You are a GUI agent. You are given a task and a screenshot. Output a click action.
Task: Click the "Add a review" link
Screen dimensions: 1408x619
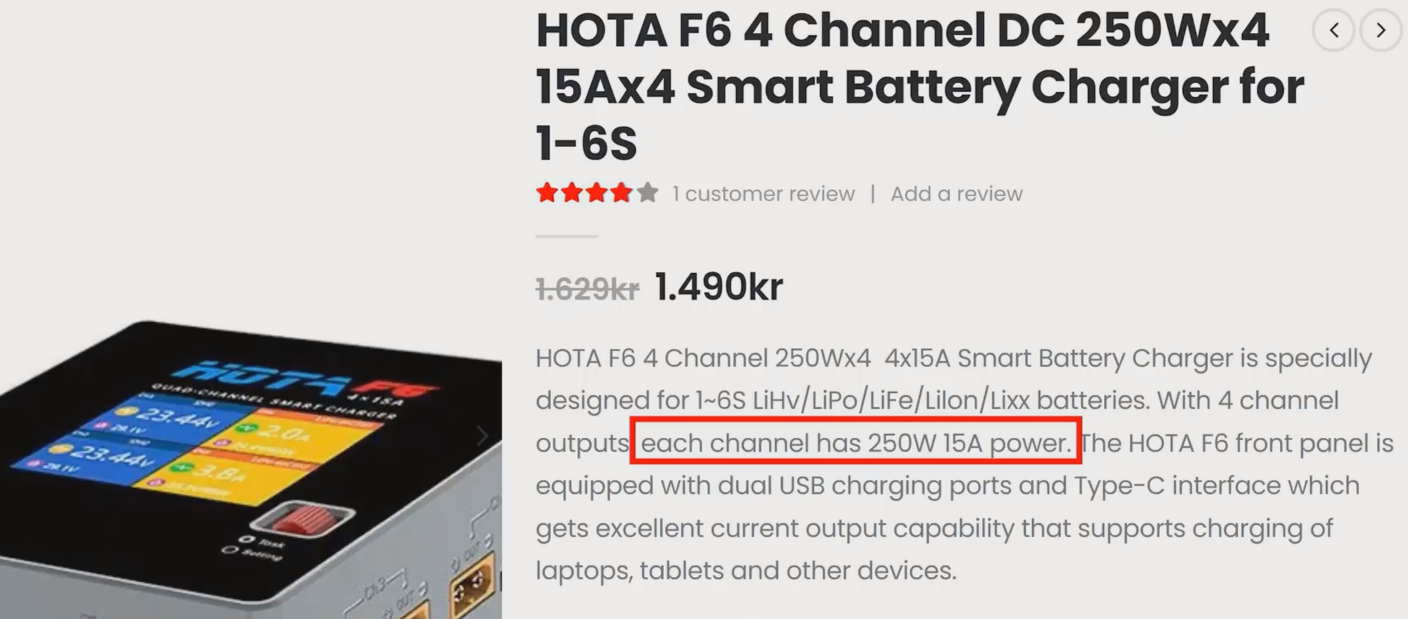pos(956,194)
